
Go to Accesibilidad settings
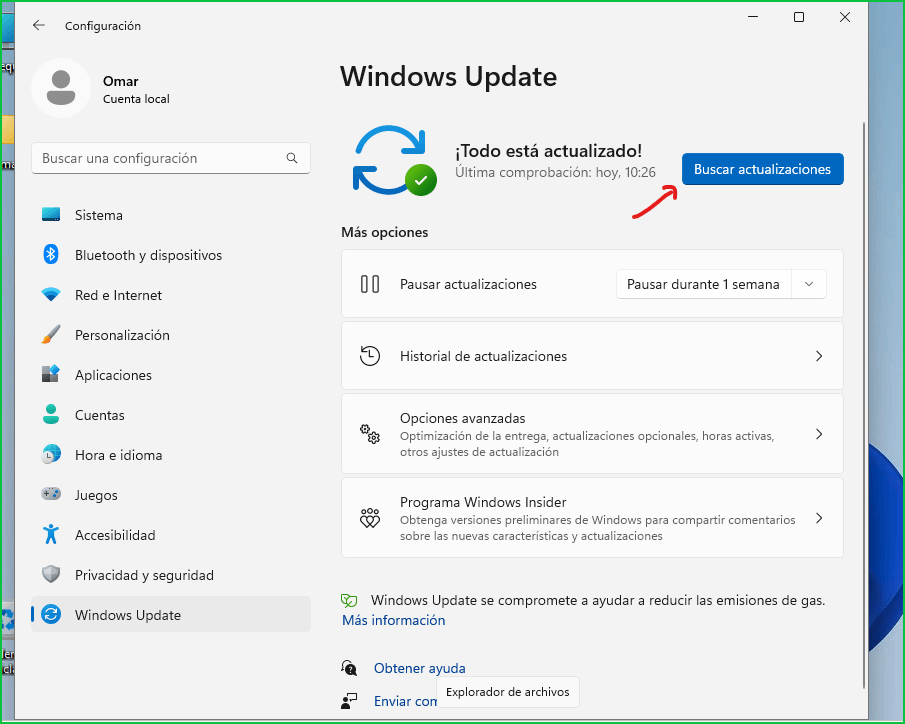171,534
